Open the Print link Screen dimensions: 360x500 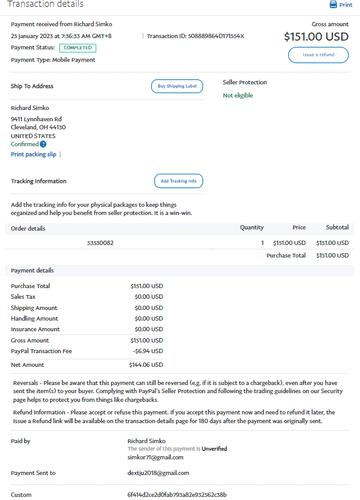coord(346,5)
